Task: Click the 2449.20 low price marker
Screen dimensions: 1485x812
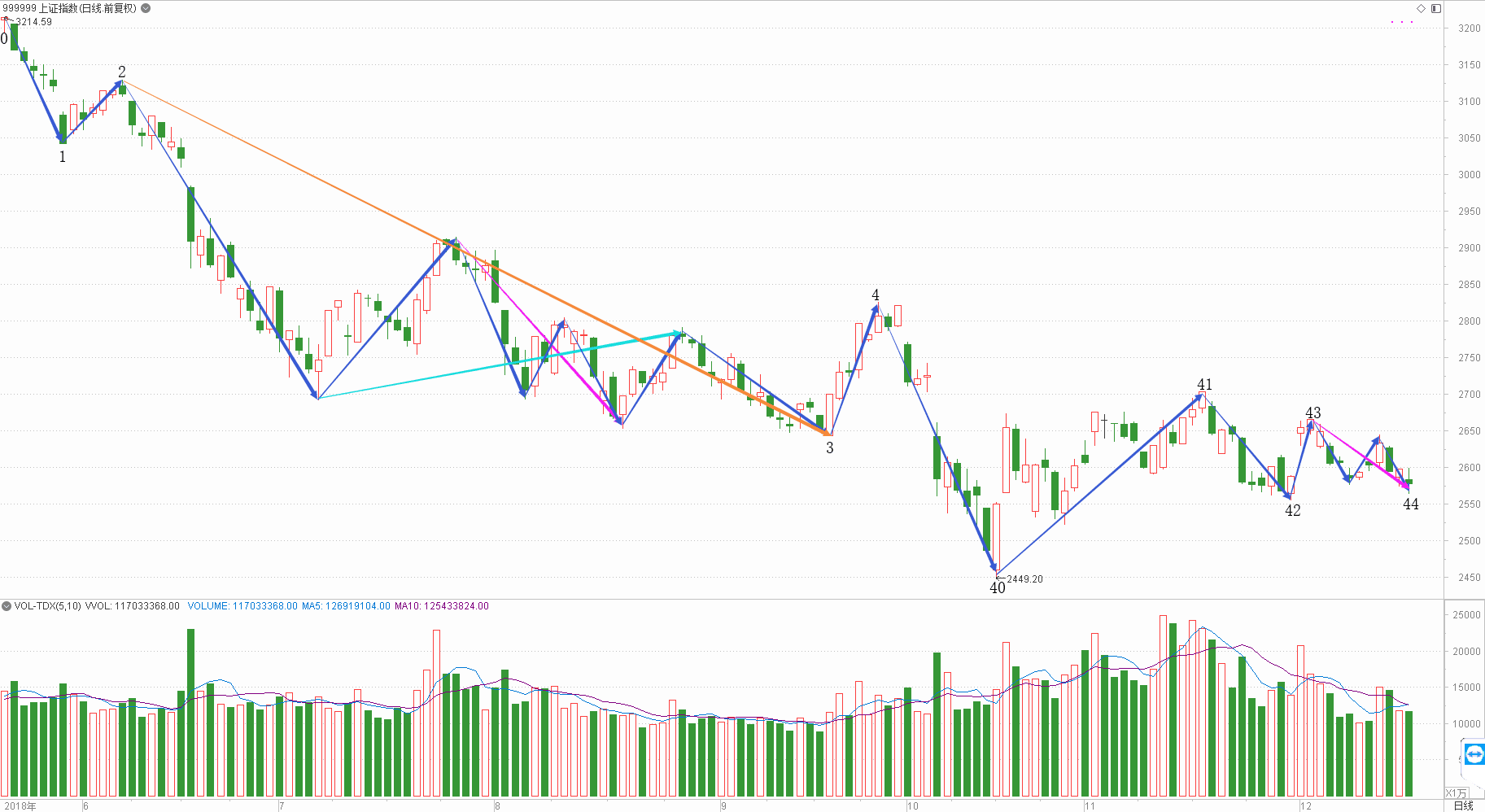Action: pyautogui.click(x=1024, y=579)
